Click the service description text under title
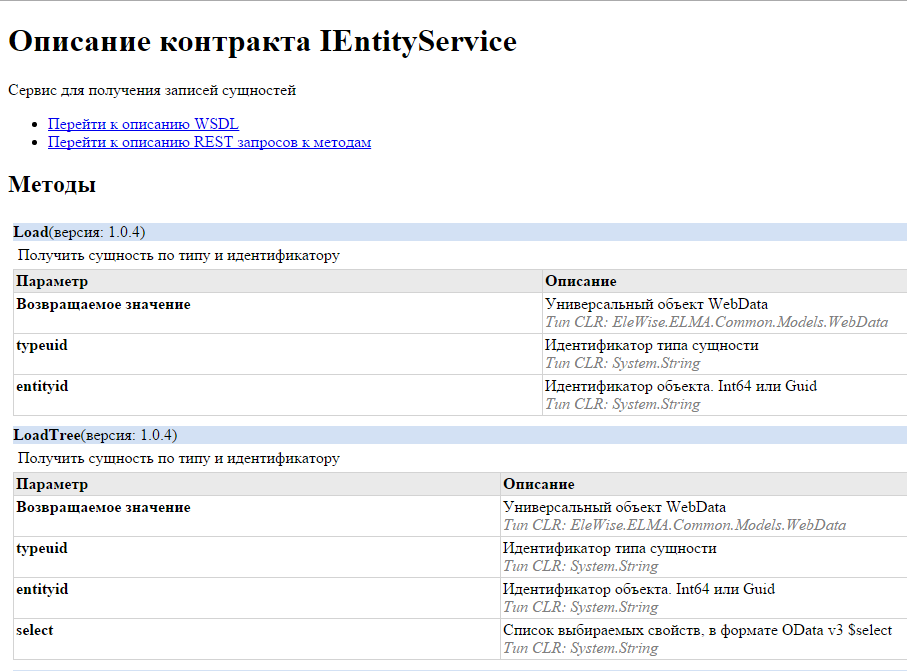907x671 pixels. 152,90
